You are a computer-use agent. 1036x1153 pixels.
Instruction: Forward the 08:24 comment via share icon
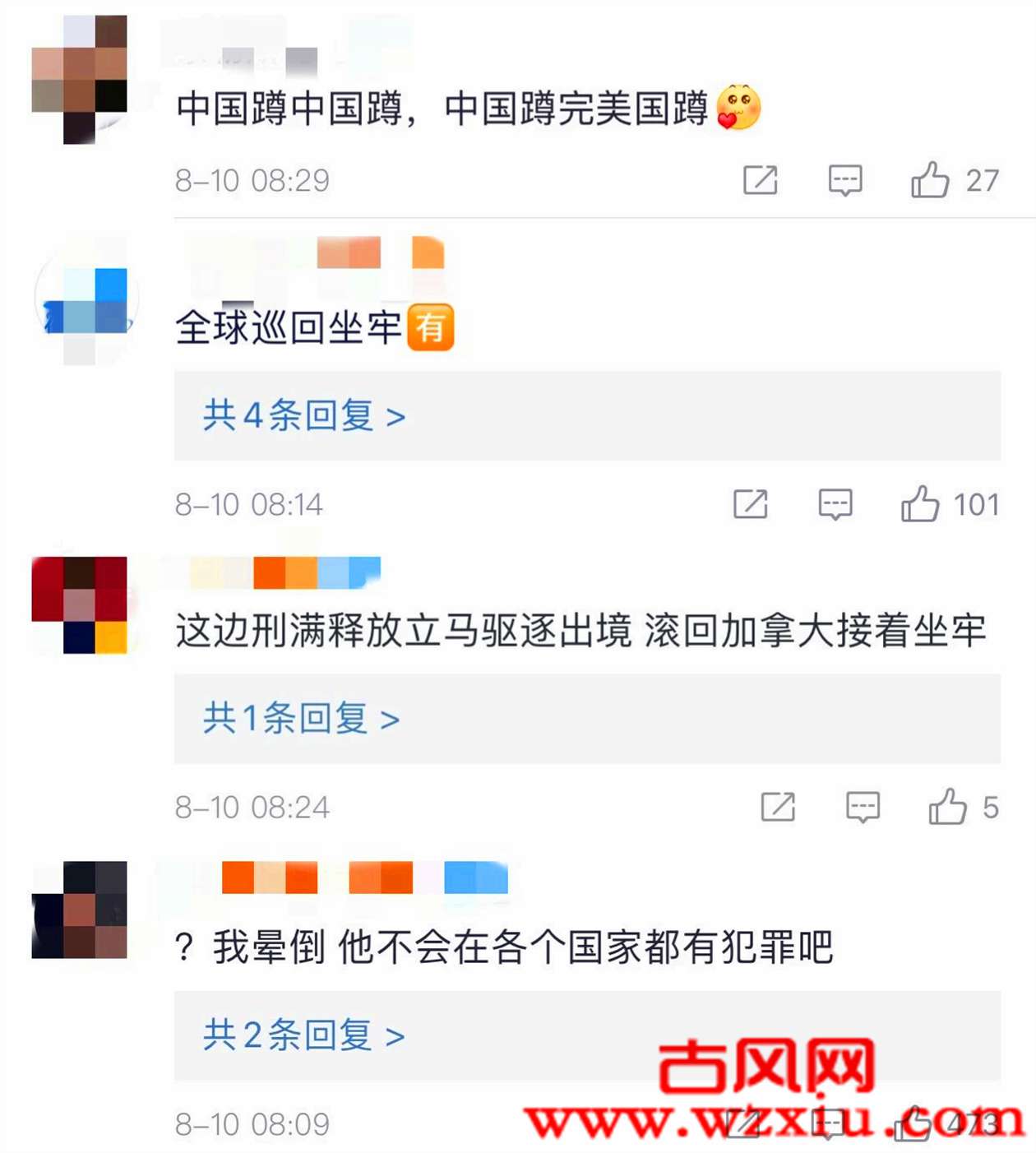(x=778, y=807)
